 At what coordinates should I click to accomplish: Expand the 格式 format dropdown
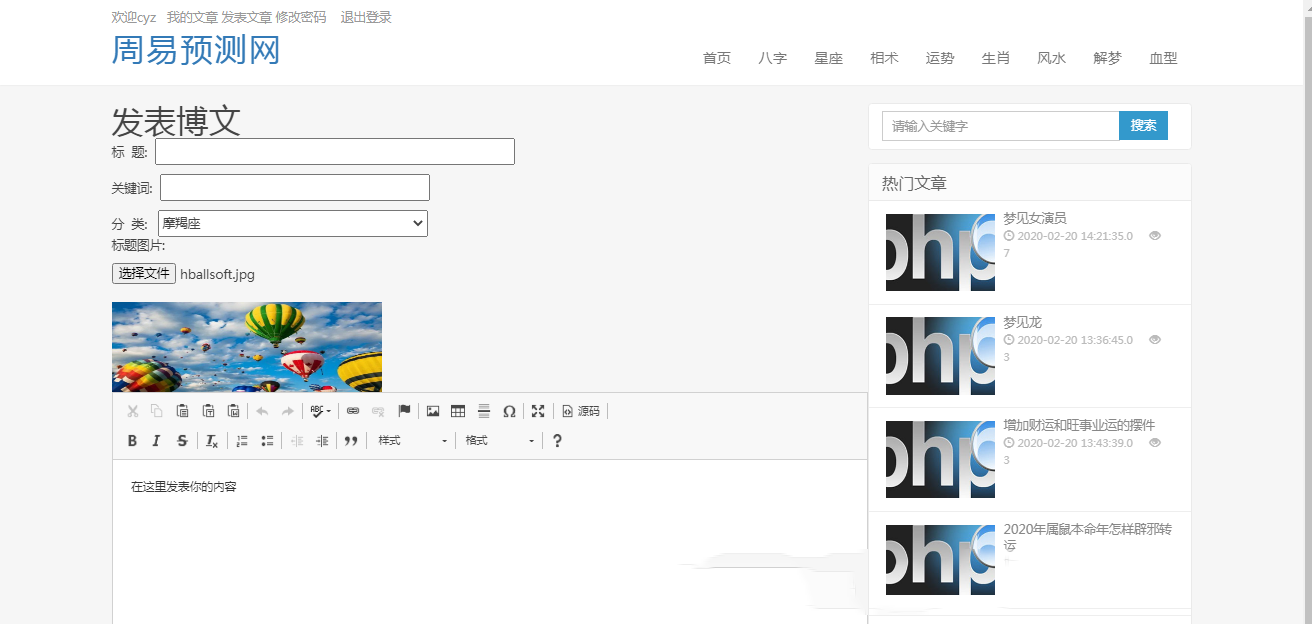point(500,441)
